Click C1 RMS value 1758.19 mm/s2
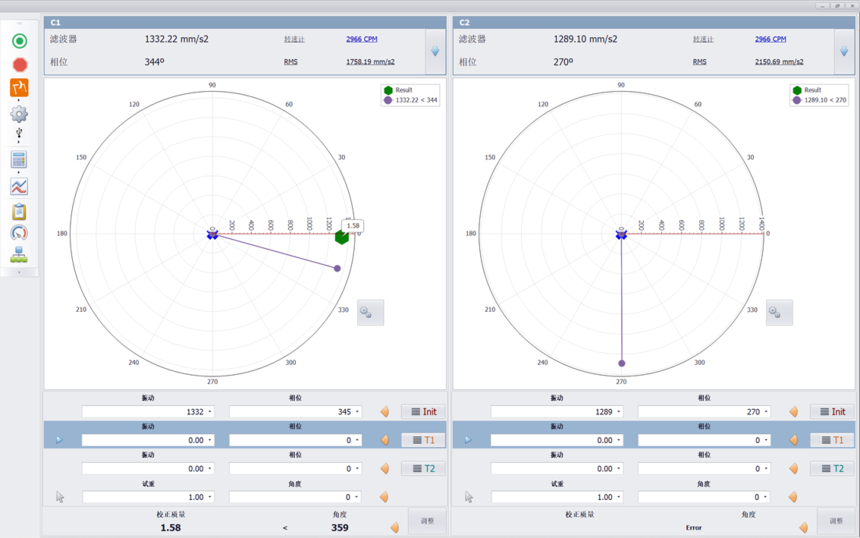This screenshot has height=538, width=860. click(x=370, y=61)
